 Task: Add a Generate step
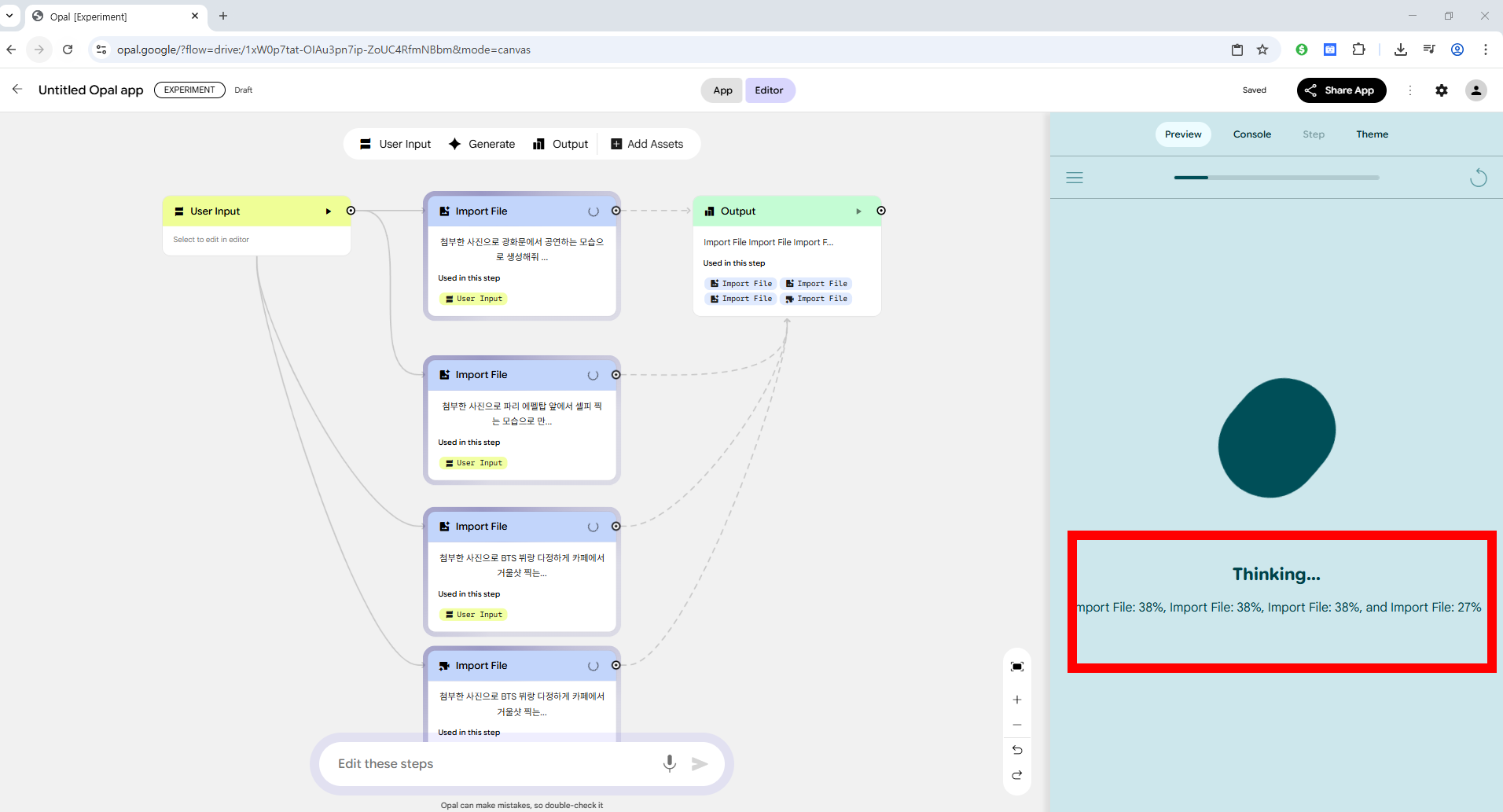click(482, 144)
